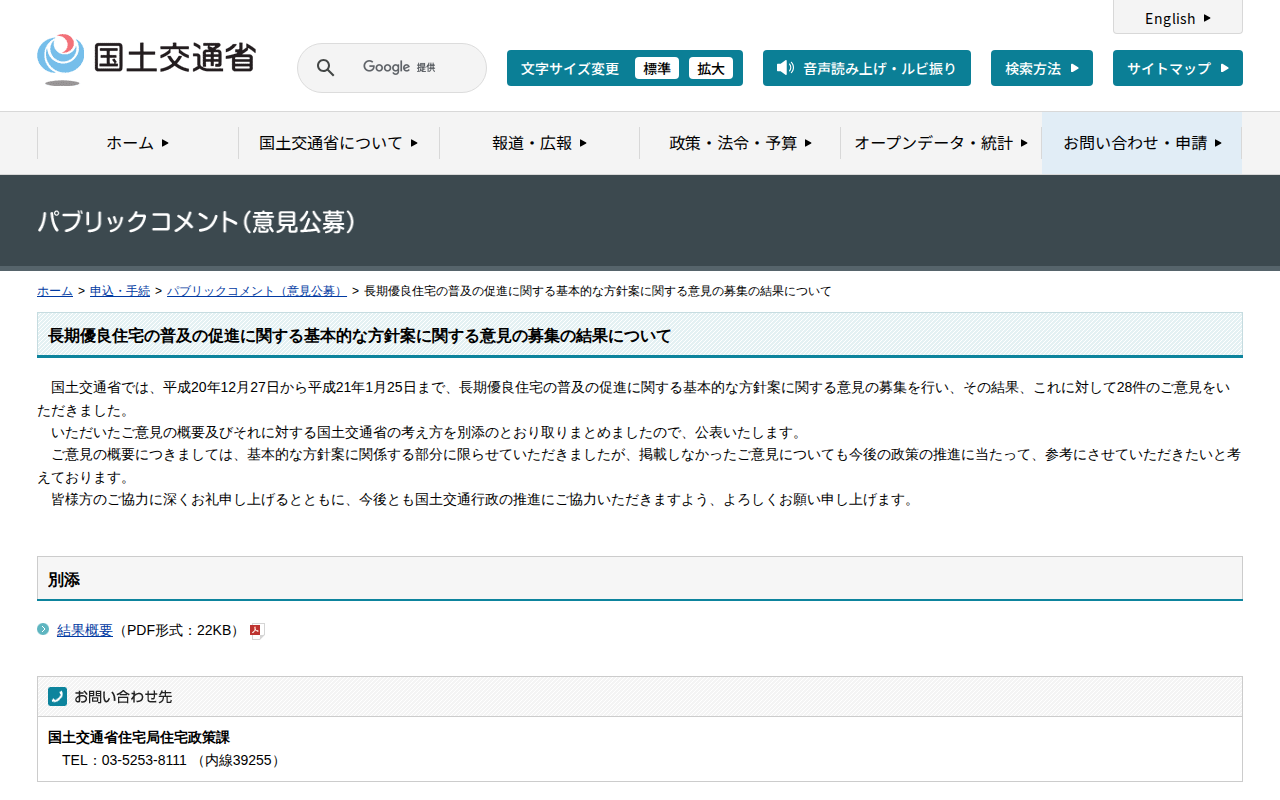Click the speaker icon for 音声読み上げ
The image size is (1280, 800).
coord(785,68)
